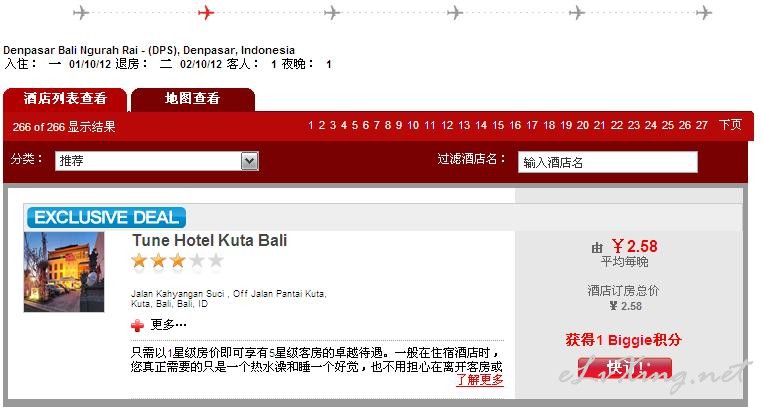The height and width of the screenshot is (407, 763).
Task: Click the red plus icon beside 更多
Action: coord(138,325)
